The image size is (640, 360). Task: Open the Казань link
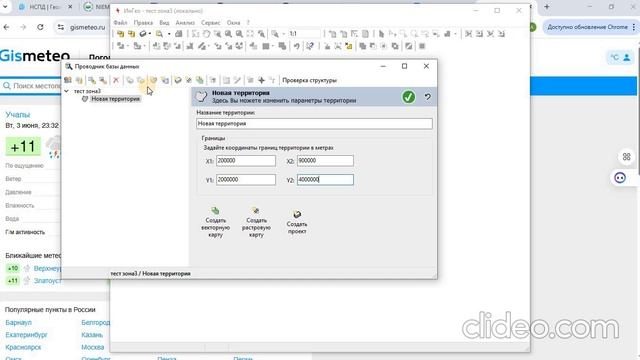92,335
